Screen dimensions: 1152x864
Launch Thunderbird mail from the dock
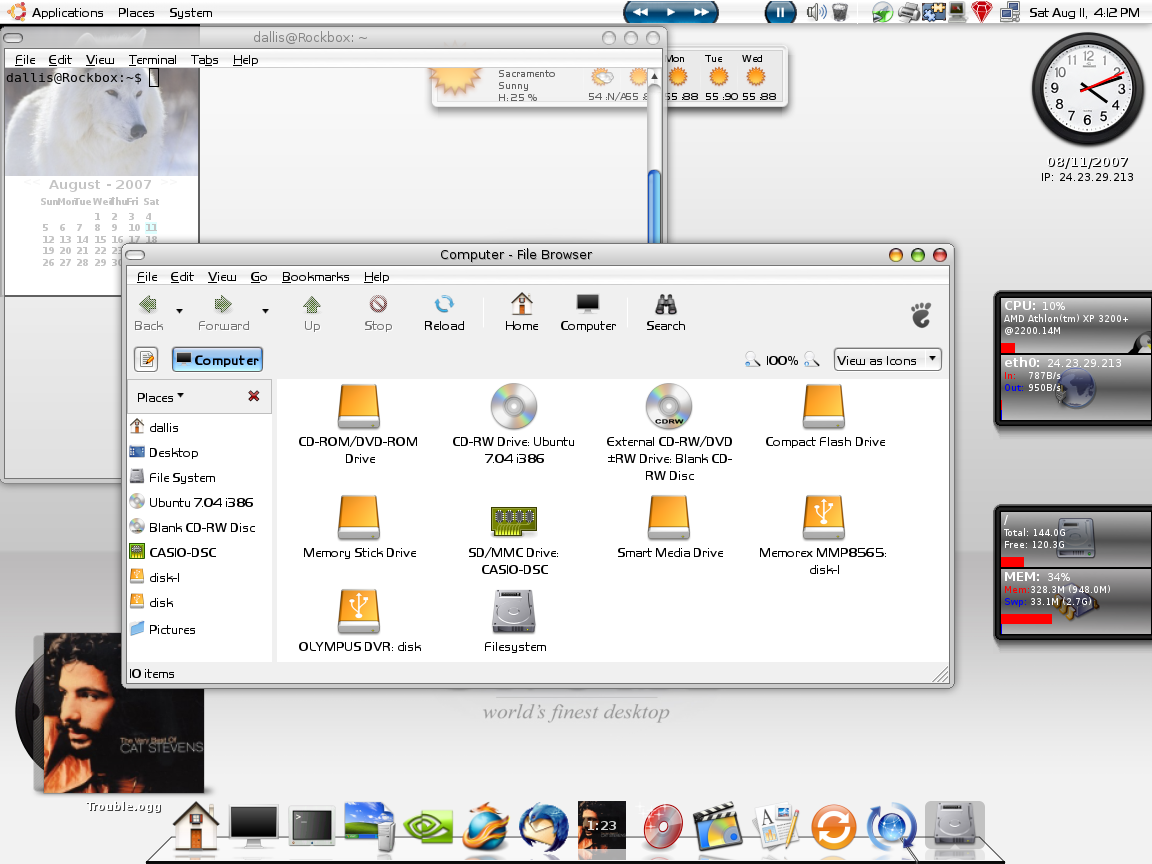click(x=544, y=827)
